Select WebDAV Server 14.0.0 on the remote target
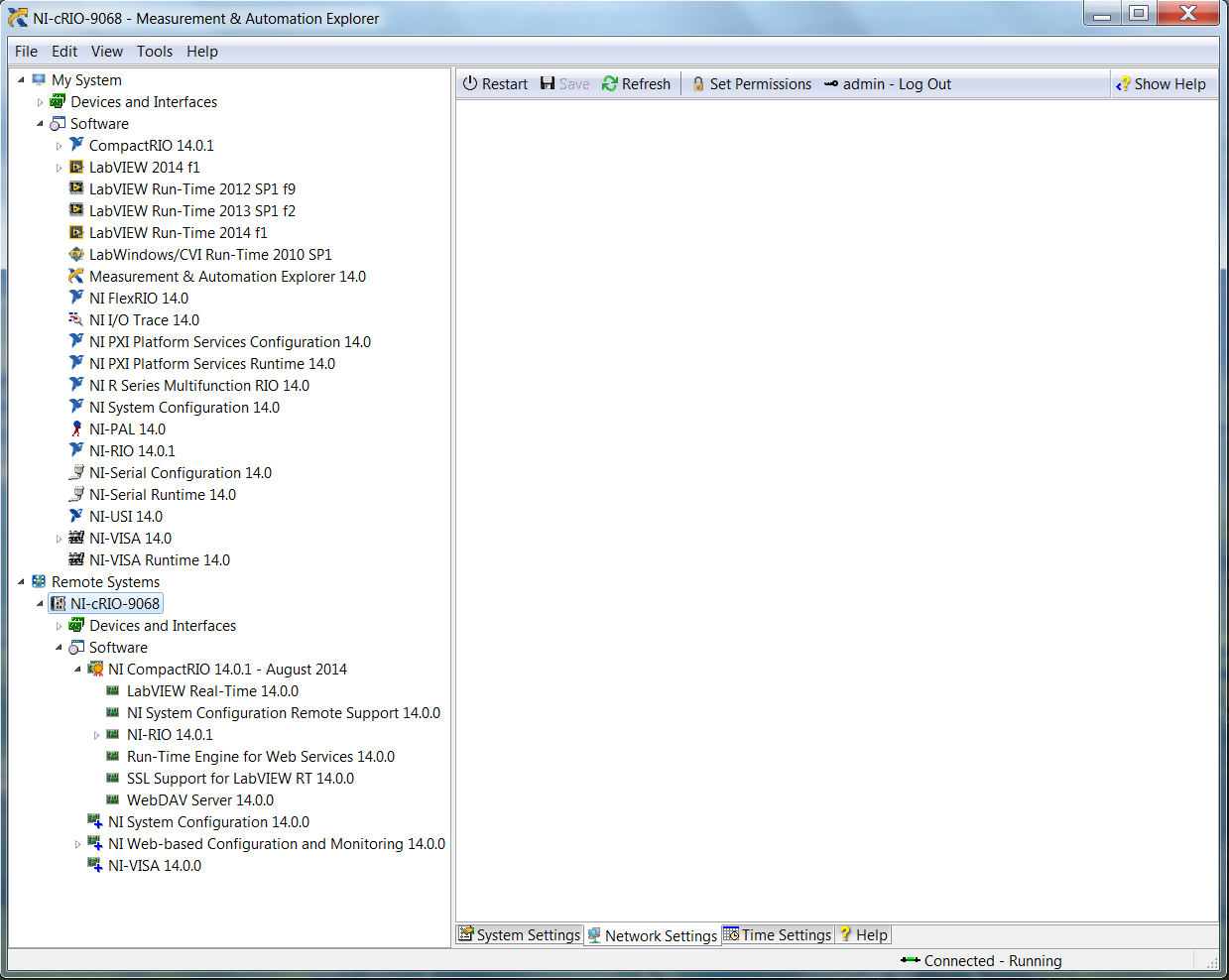This screenshot has width=1229, height=980. [x=112, y=799]
